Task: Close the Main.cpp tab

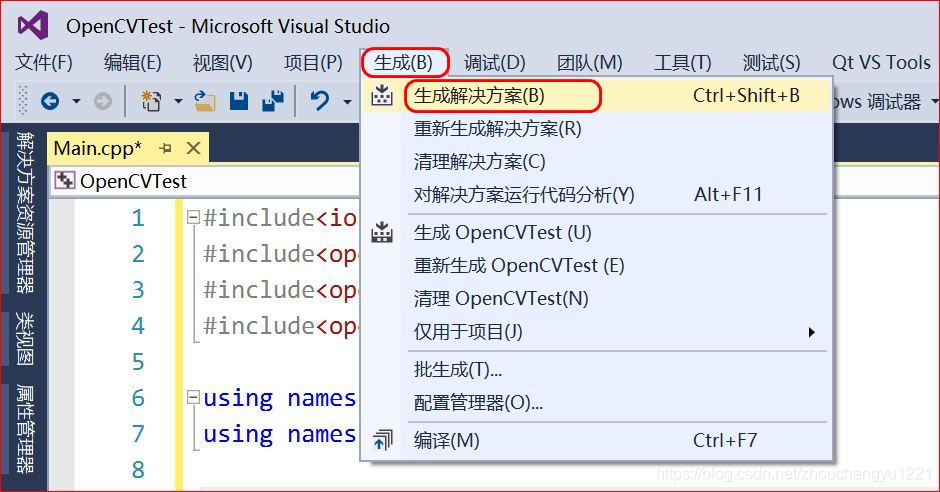Action: tap(193, 148)
